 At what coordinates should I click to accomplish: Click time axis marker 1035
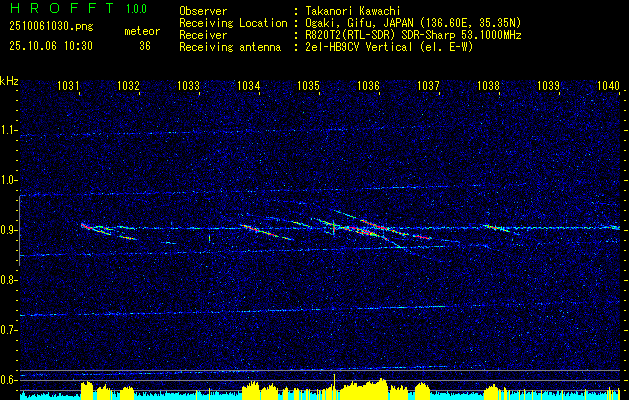[x=308, y=85]
